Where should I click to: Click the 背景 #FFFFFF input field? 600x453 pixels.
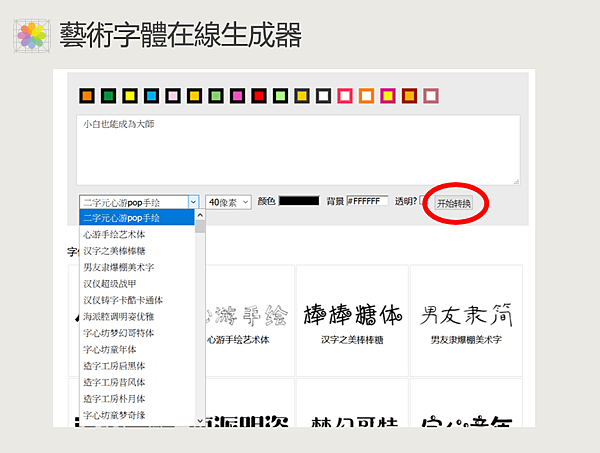click(x=367, y=201)
